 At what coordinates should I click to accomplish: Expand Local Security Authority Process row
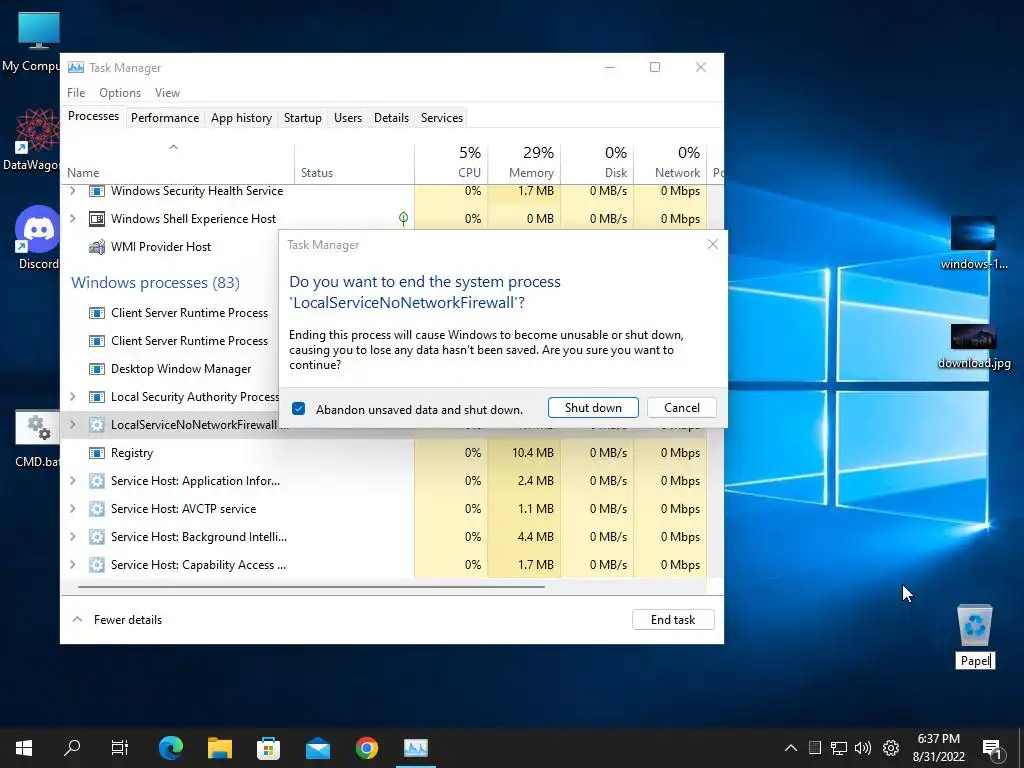[72, 396]
